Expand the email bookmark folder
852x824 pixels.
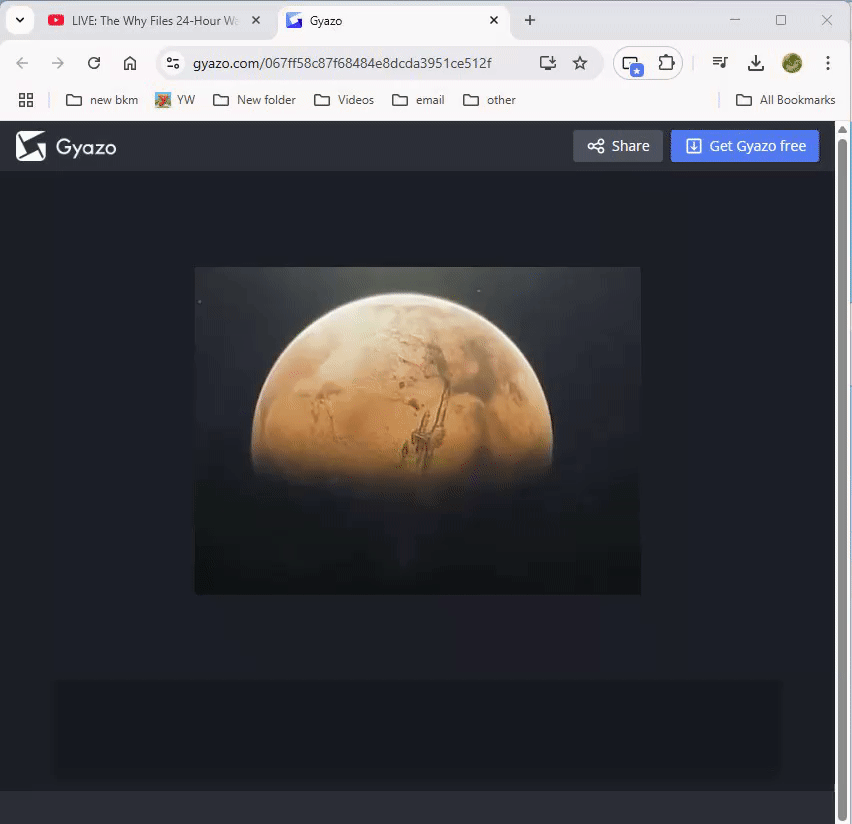click(418, 100)
